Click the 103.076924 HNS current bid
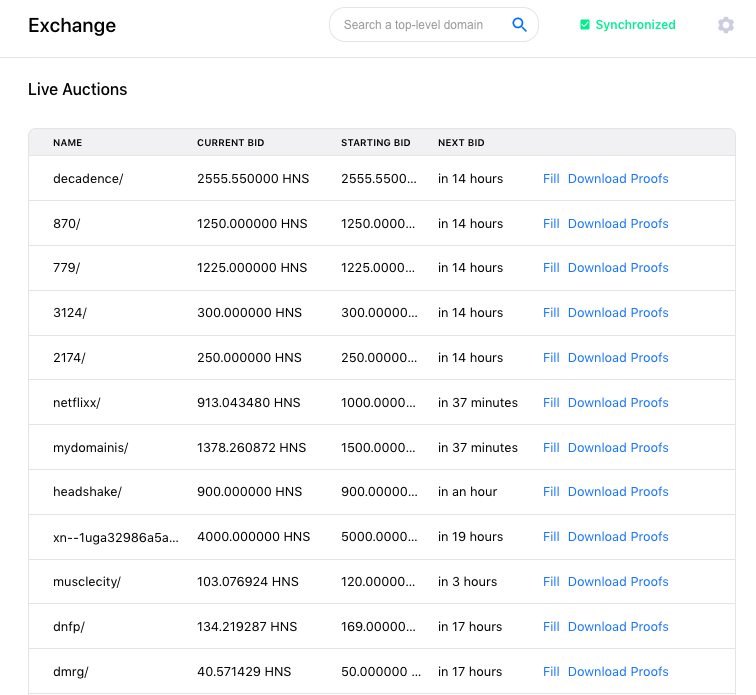The image size is (756, 695). [248, 581]
